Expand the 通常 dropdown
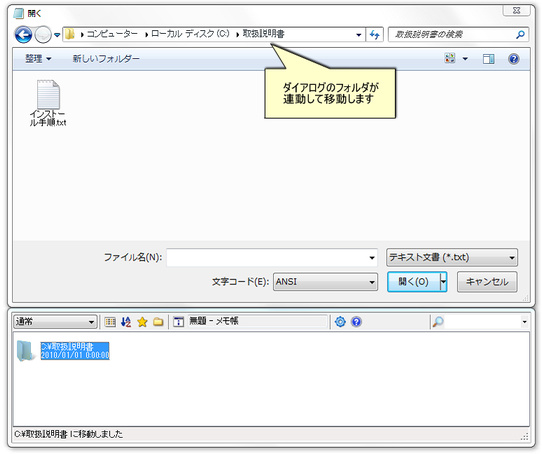542x454 pixels. (55, 322)
